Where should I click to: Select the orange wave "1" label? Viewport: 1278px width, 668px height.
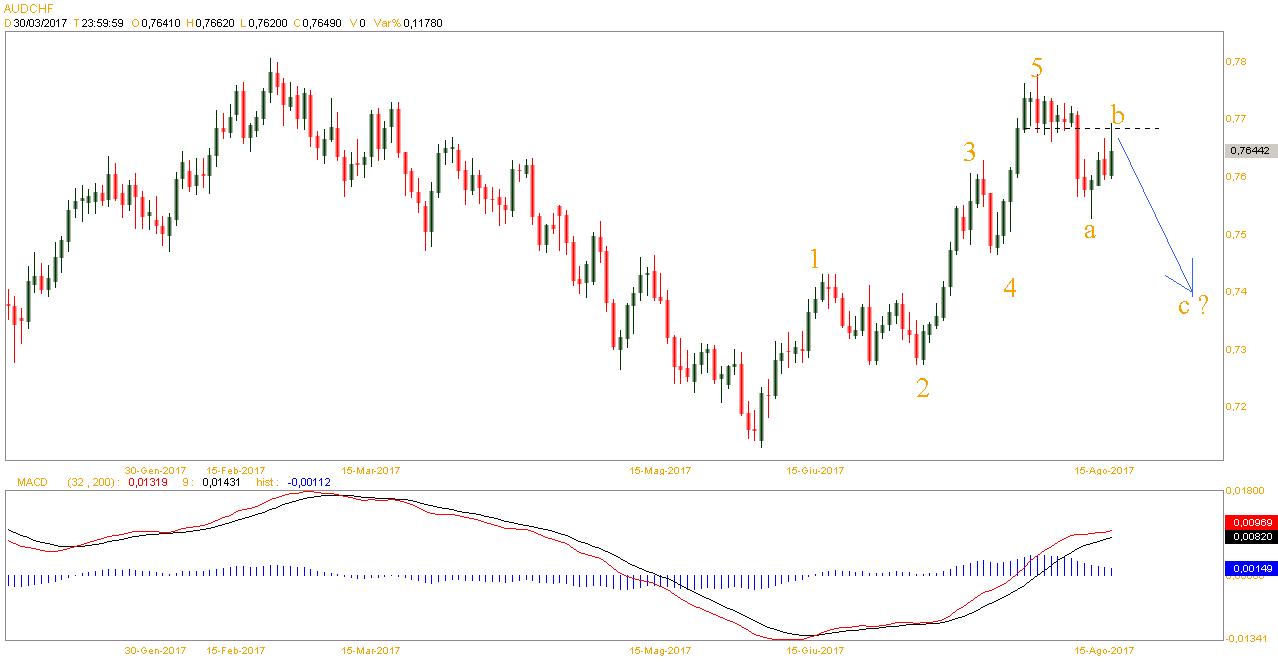pyautogui.click(x=815, y=258)
